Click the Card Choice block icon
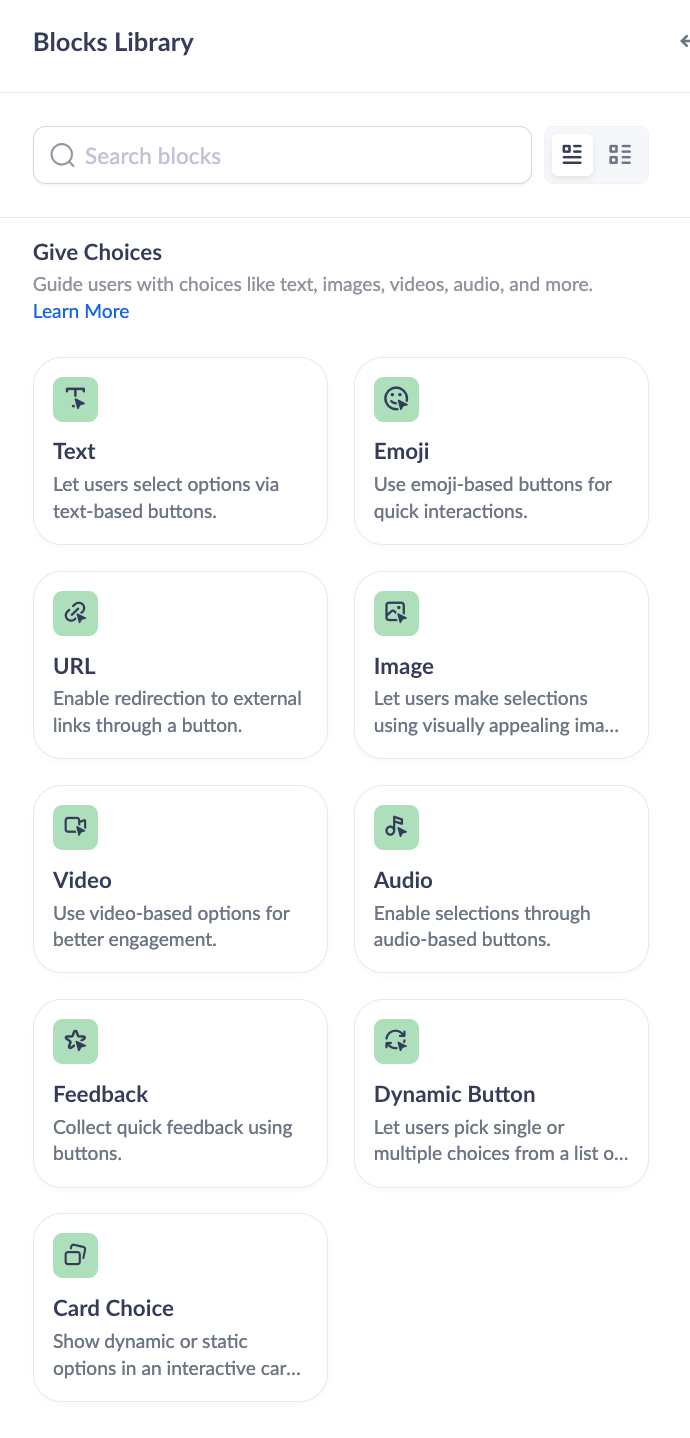The height and width of the screenshot is (1438, 690). (x=76, y=1256)
